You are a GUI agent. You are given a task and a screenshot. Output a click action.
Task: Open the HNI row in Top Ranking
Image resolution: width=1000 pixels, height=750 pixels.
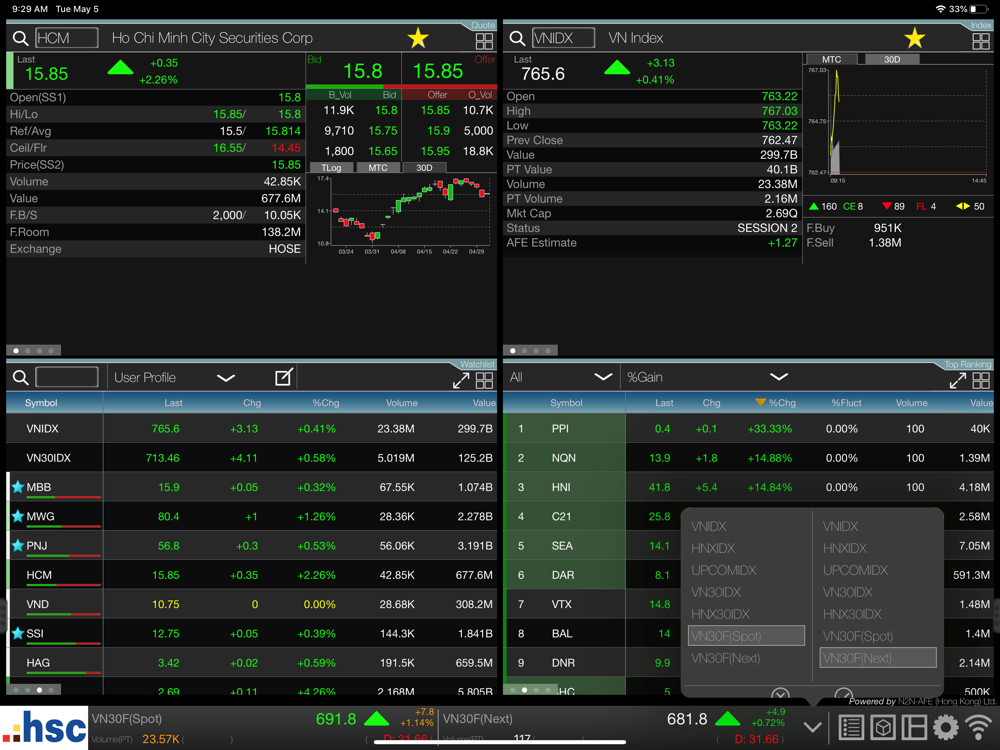tap(748, 487)
